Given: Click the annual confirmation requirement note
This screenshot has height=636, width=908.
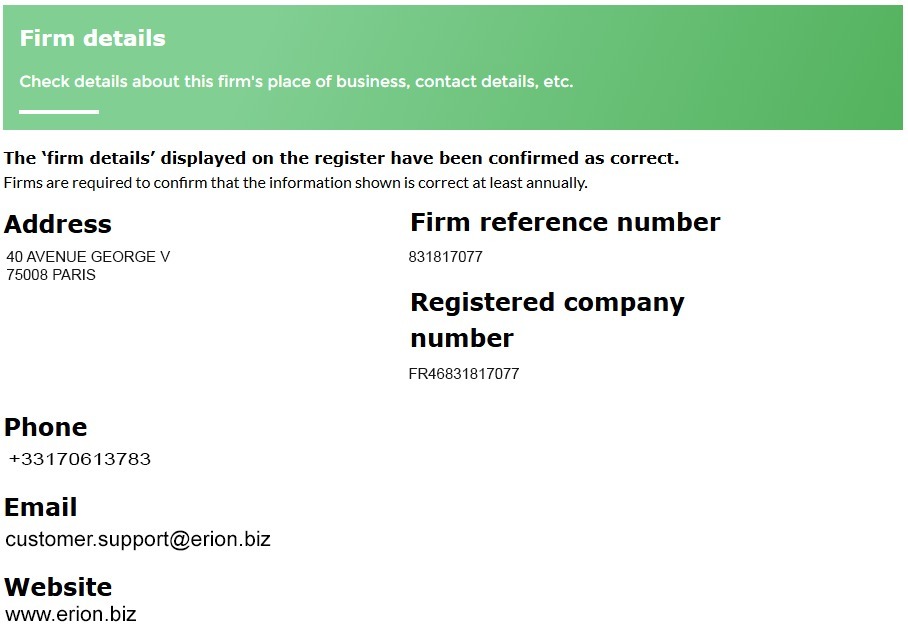Looking at the screenshot, I should (295, 183).
